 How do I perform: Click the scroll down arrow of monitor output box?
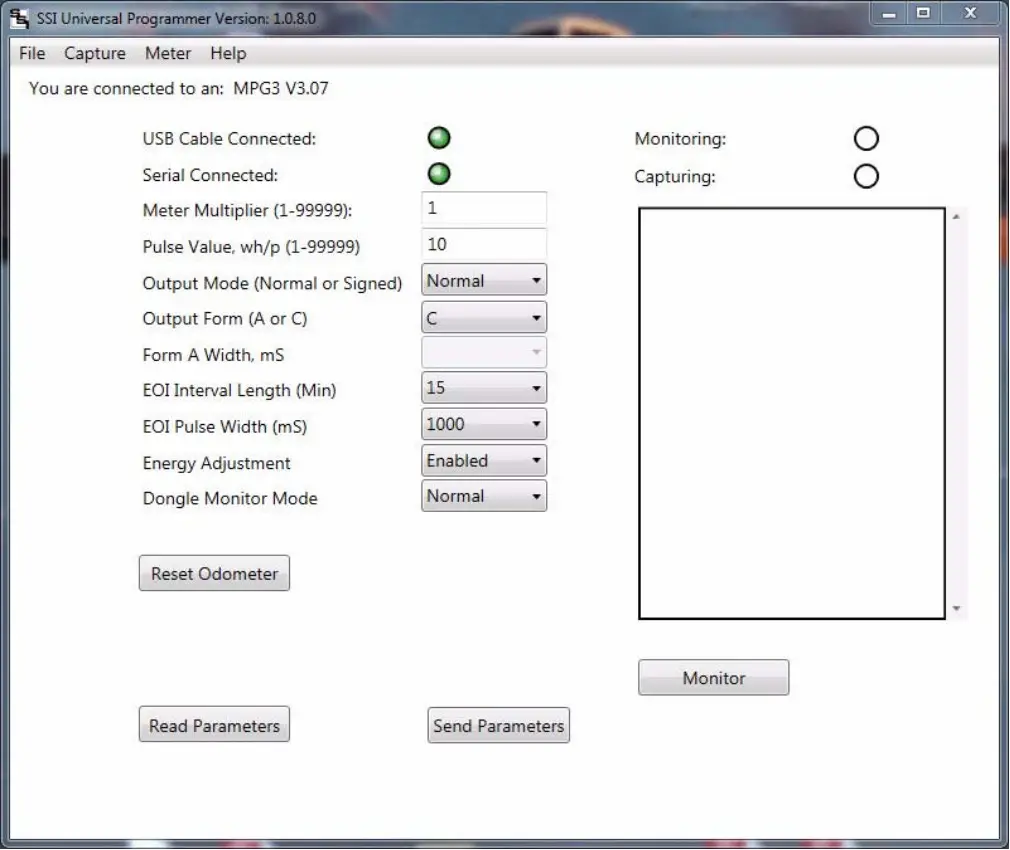click(x=957, y=609)
